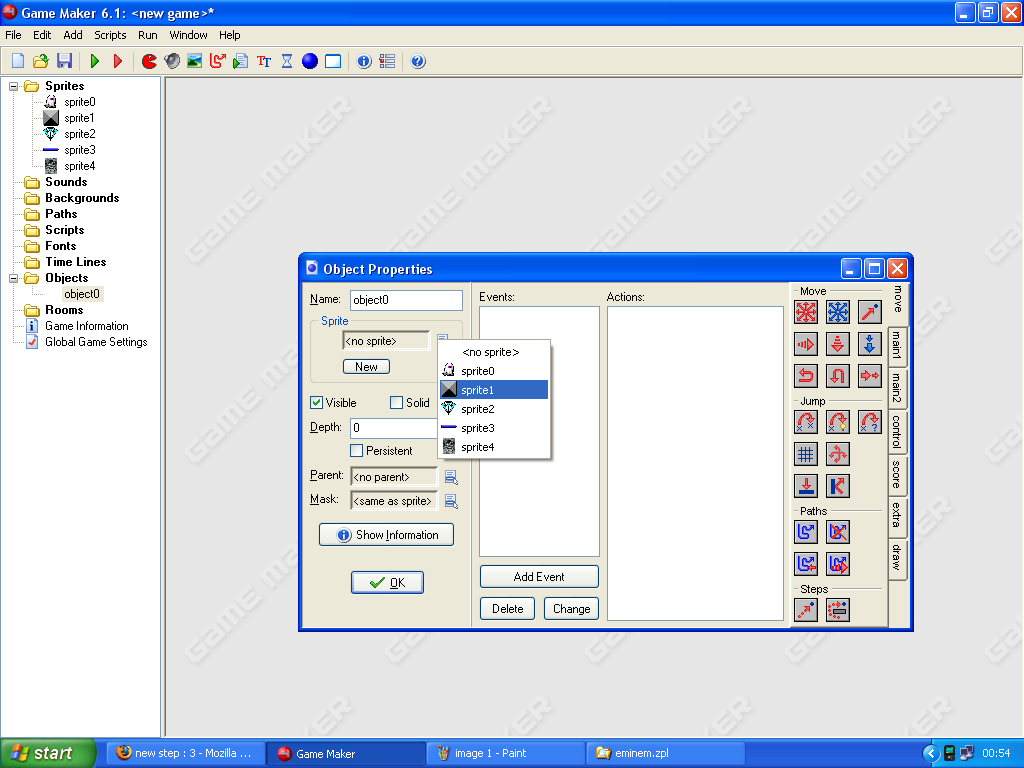The height and width of the screenshot is (768, 1024).
Task: Select Set horizontal speed action
Action: click(x=806, y=344)
